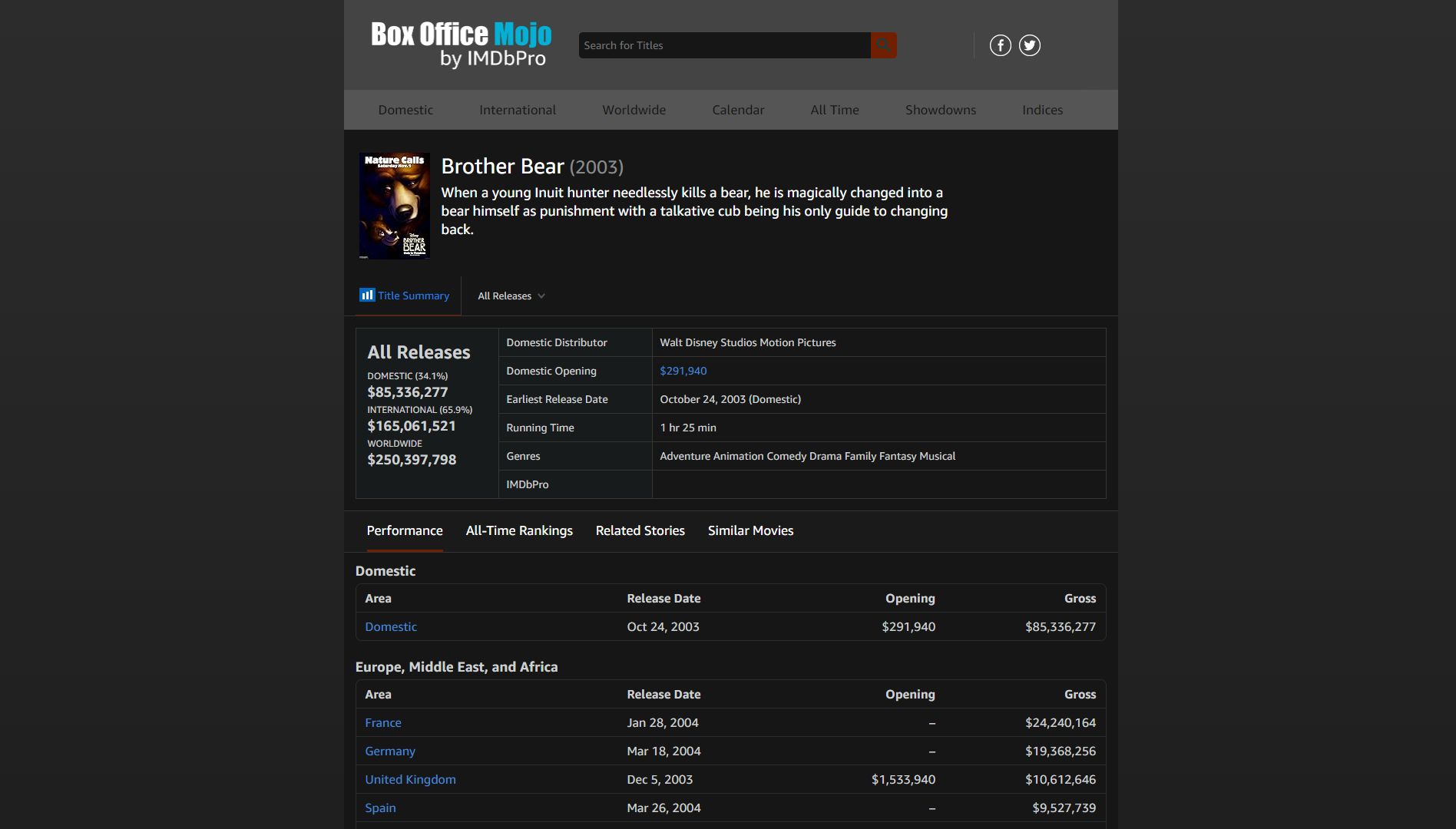Click the Mar 26, 2004 release date
The image size is (1456, 829).
point(663,808)
